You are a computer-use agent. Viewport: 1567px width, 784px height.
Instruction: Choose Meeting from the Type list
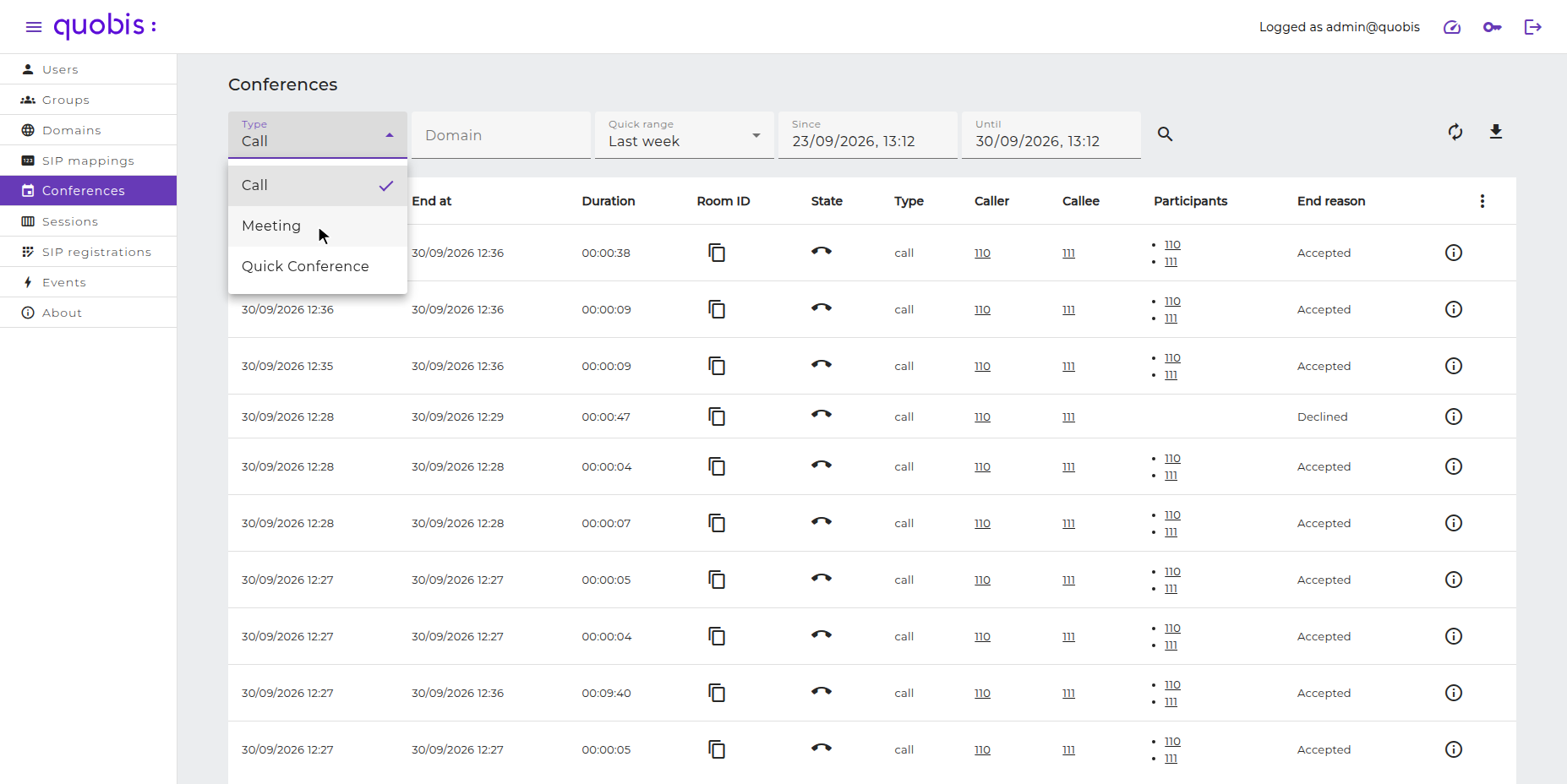click(318, 226)
